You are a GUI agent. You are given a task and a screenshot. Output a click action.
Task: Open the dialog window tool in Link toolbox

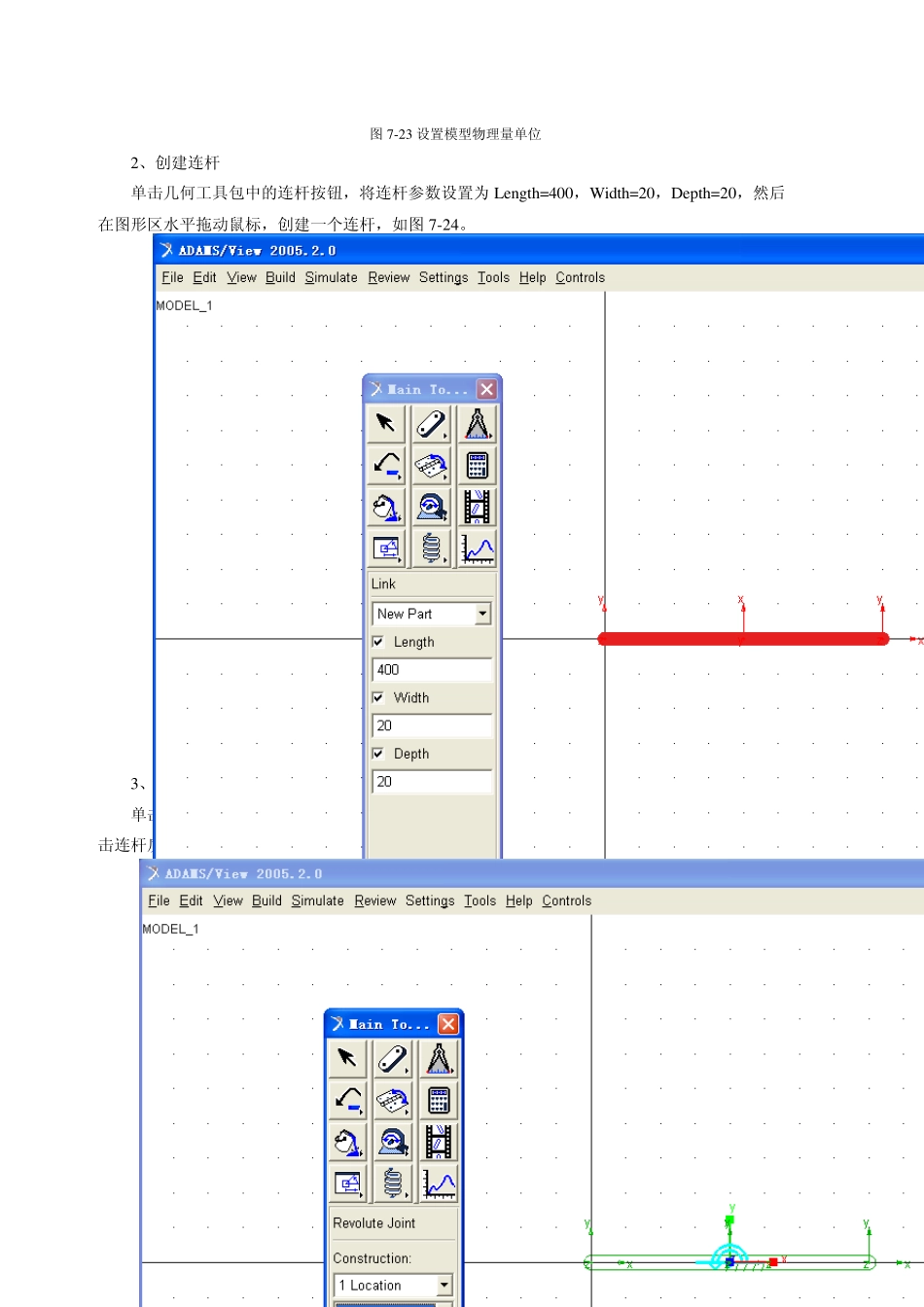(386, 548)
